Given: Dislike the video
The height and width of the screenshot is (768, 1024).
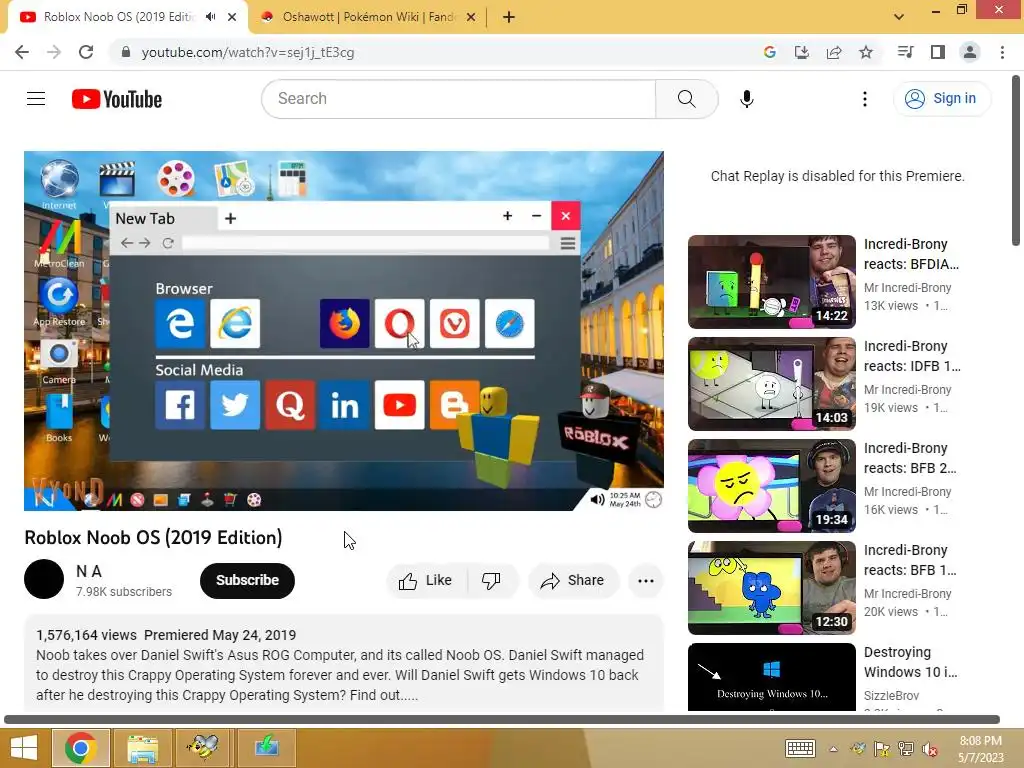Looking at the screenshot, I should pos(492,580).
